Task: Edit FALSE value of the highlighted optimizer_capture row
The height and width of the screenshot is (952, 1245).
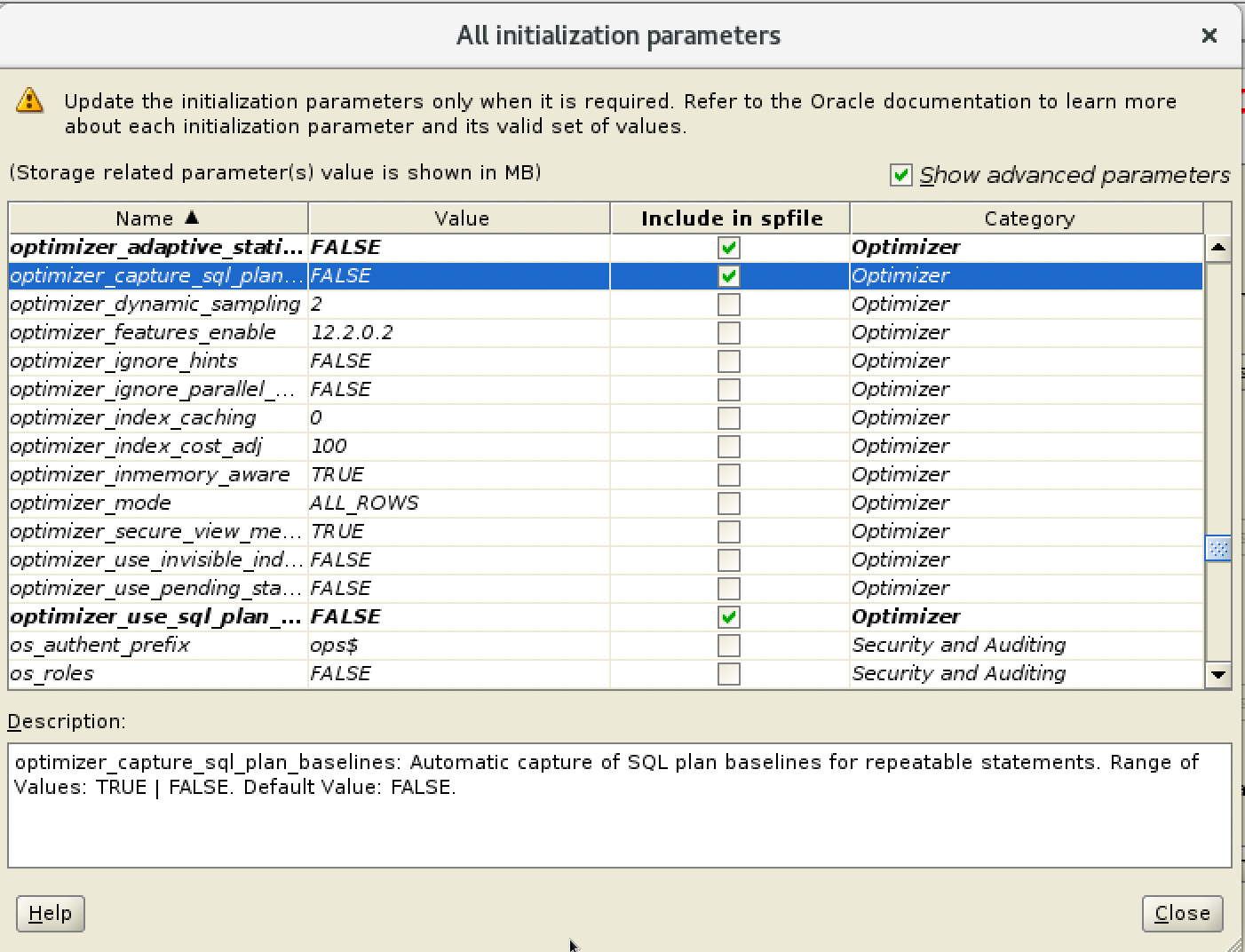Action: pos(459,275)
